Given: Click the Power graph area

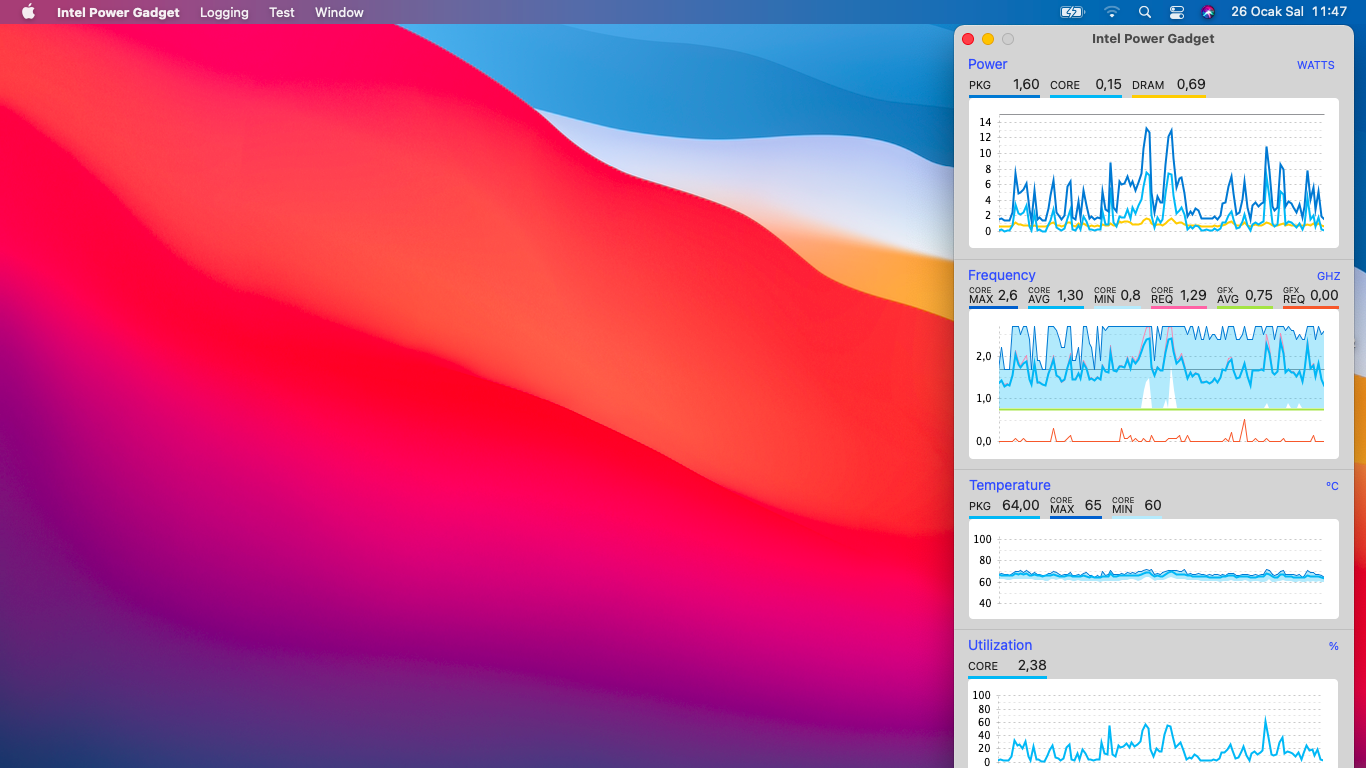Looking at the screenshot, I should (1153, 173).
